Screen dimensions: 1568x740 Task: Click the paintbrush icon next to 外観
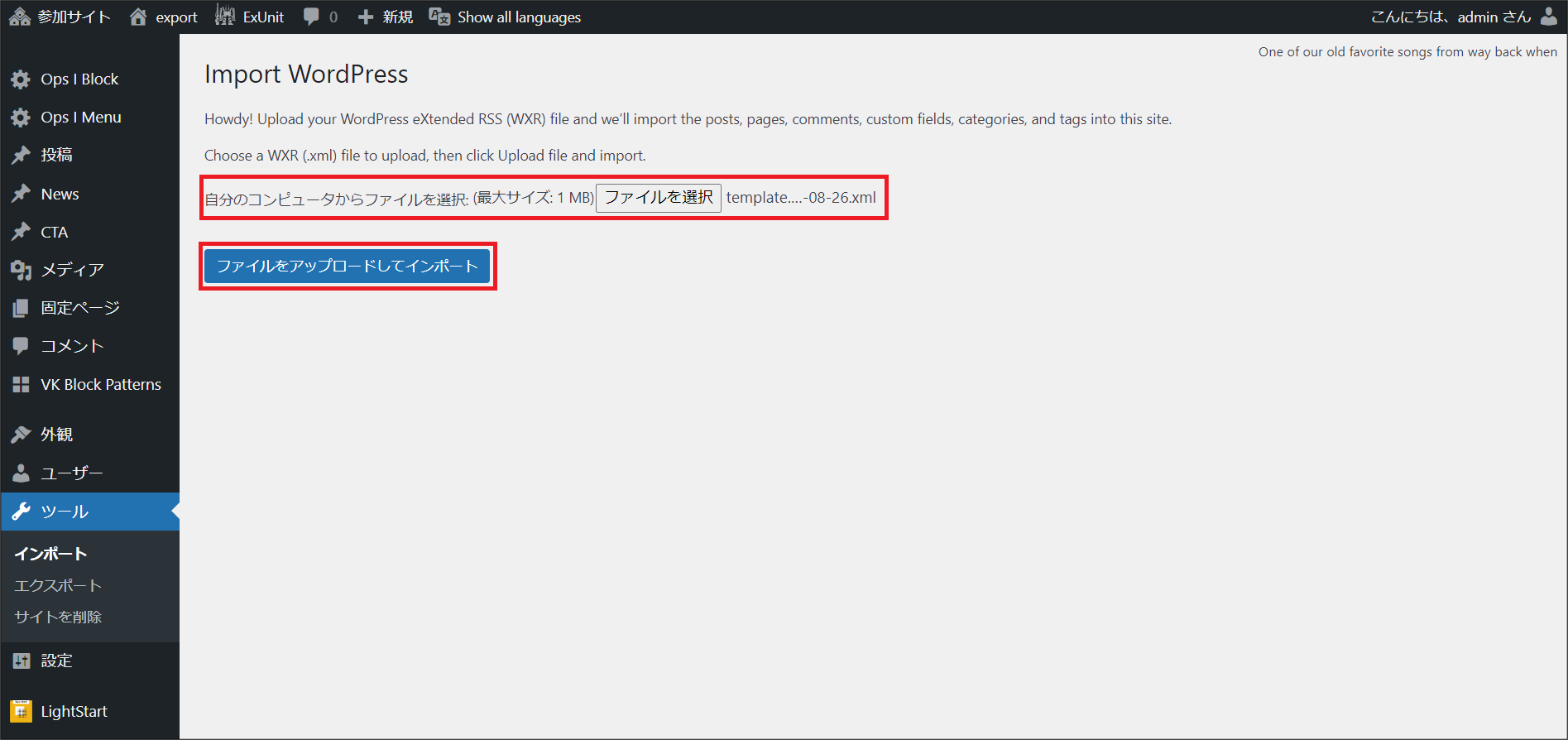(x=21, y=435)
